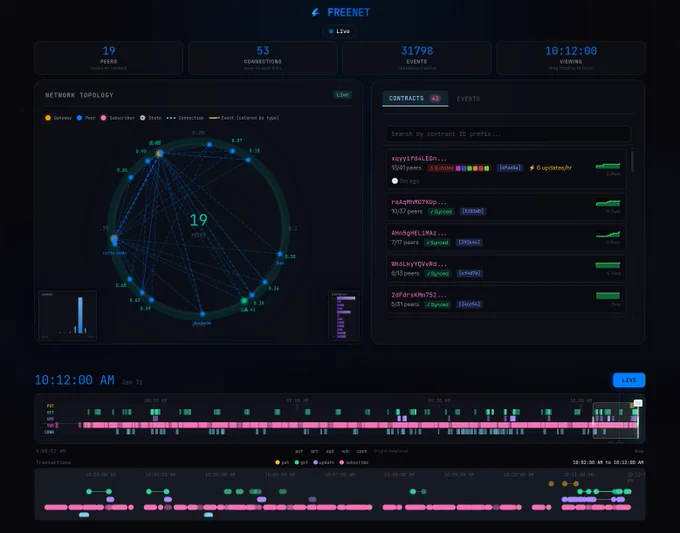The image size is (680, 533).
Task: Open contract 2dFdrsKMn752
Action: [506, 299]
